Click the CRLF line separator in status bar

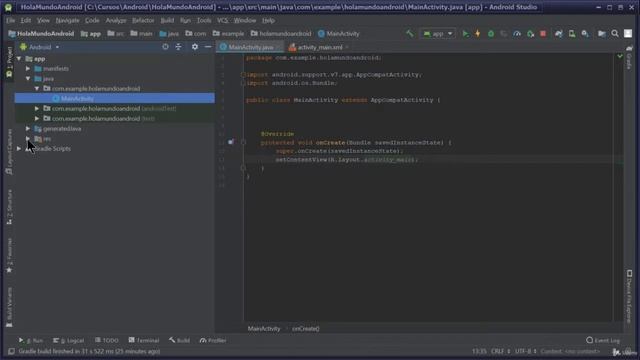500,351
